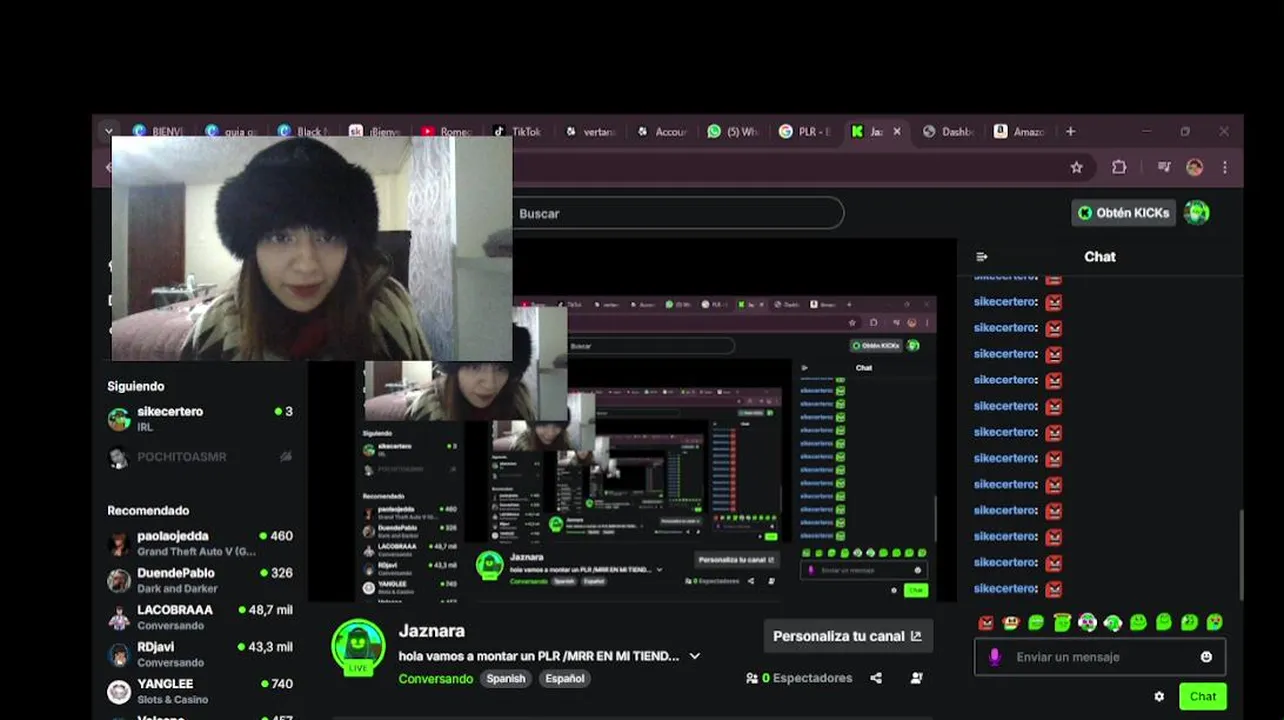Insert the ninth green wide-eyed emote

point(1189,622)
